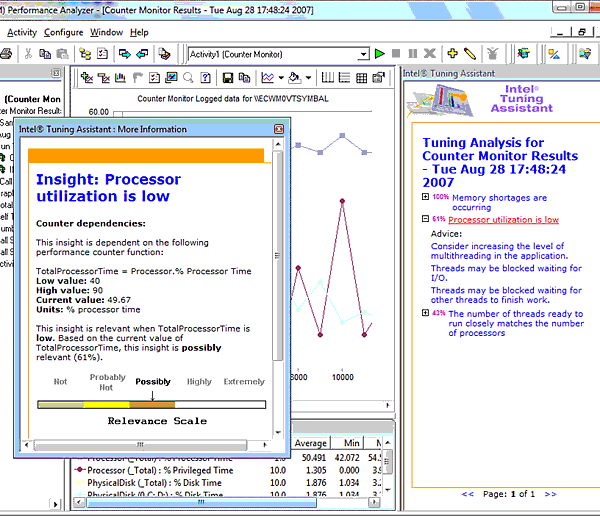Click the full grid icon in chart toolbar
Screen dimensions: 600x516
click(362, 78)
